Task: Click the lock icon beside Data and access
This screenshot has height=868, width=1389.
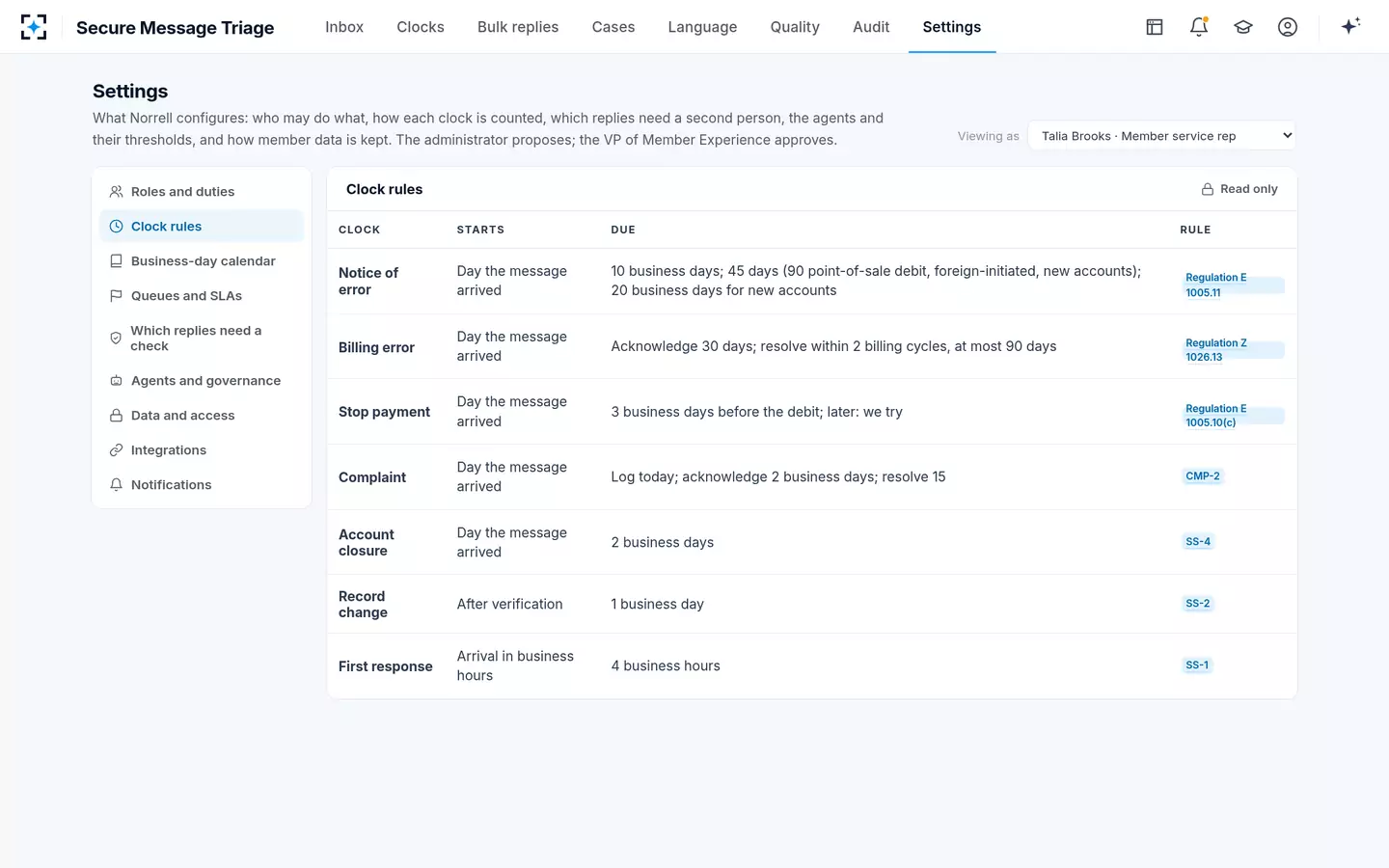Action: [116, 416]
